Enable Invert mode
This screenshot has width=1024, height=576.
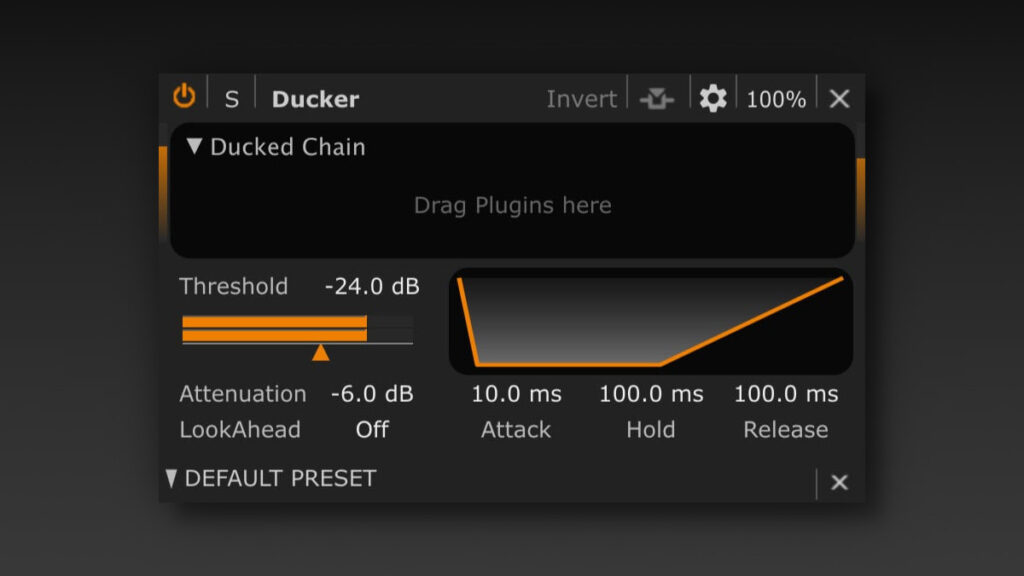point(581,98)
